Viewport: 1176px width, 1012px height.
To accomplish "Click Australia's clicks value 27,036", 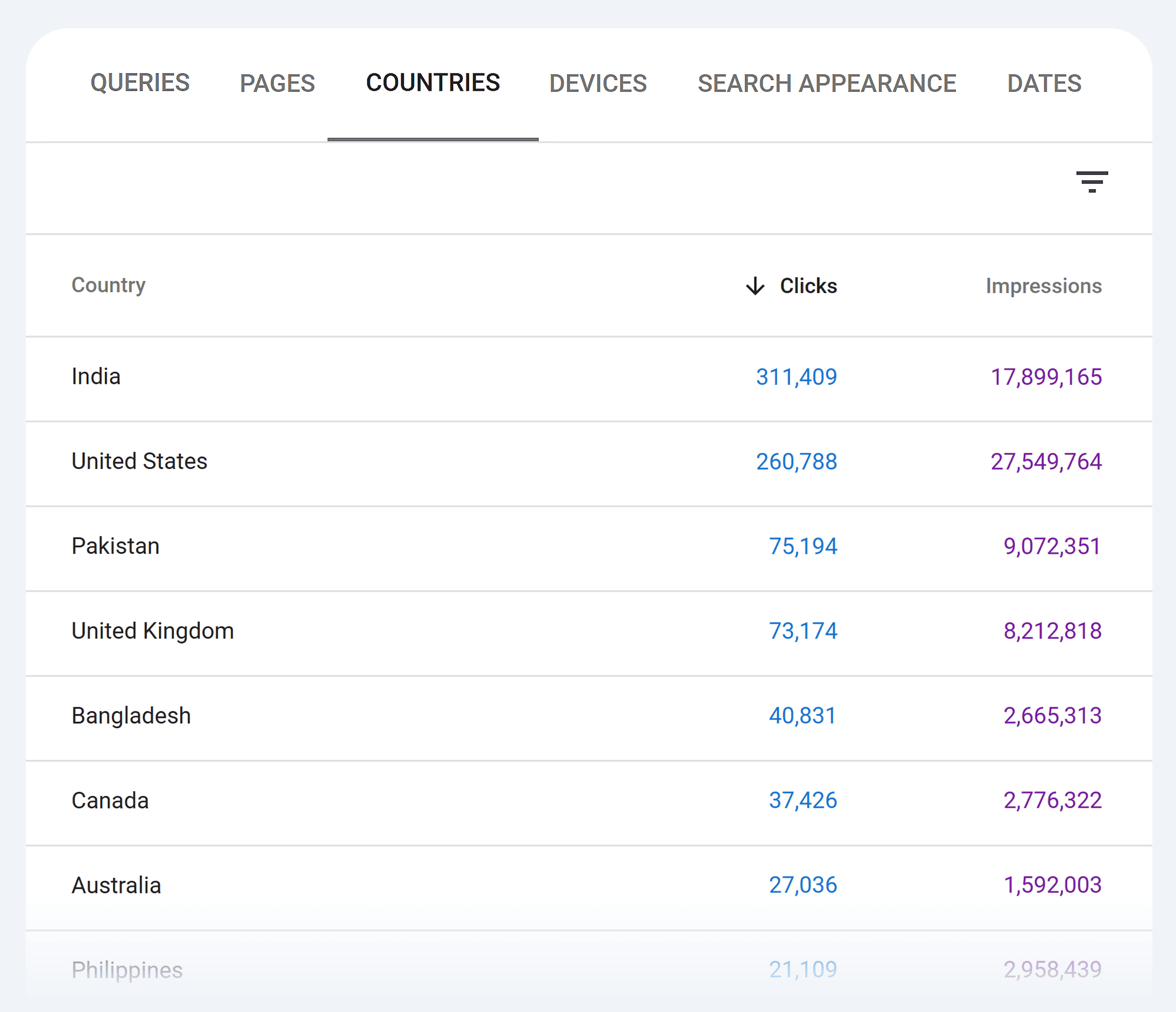I will 803,885.
